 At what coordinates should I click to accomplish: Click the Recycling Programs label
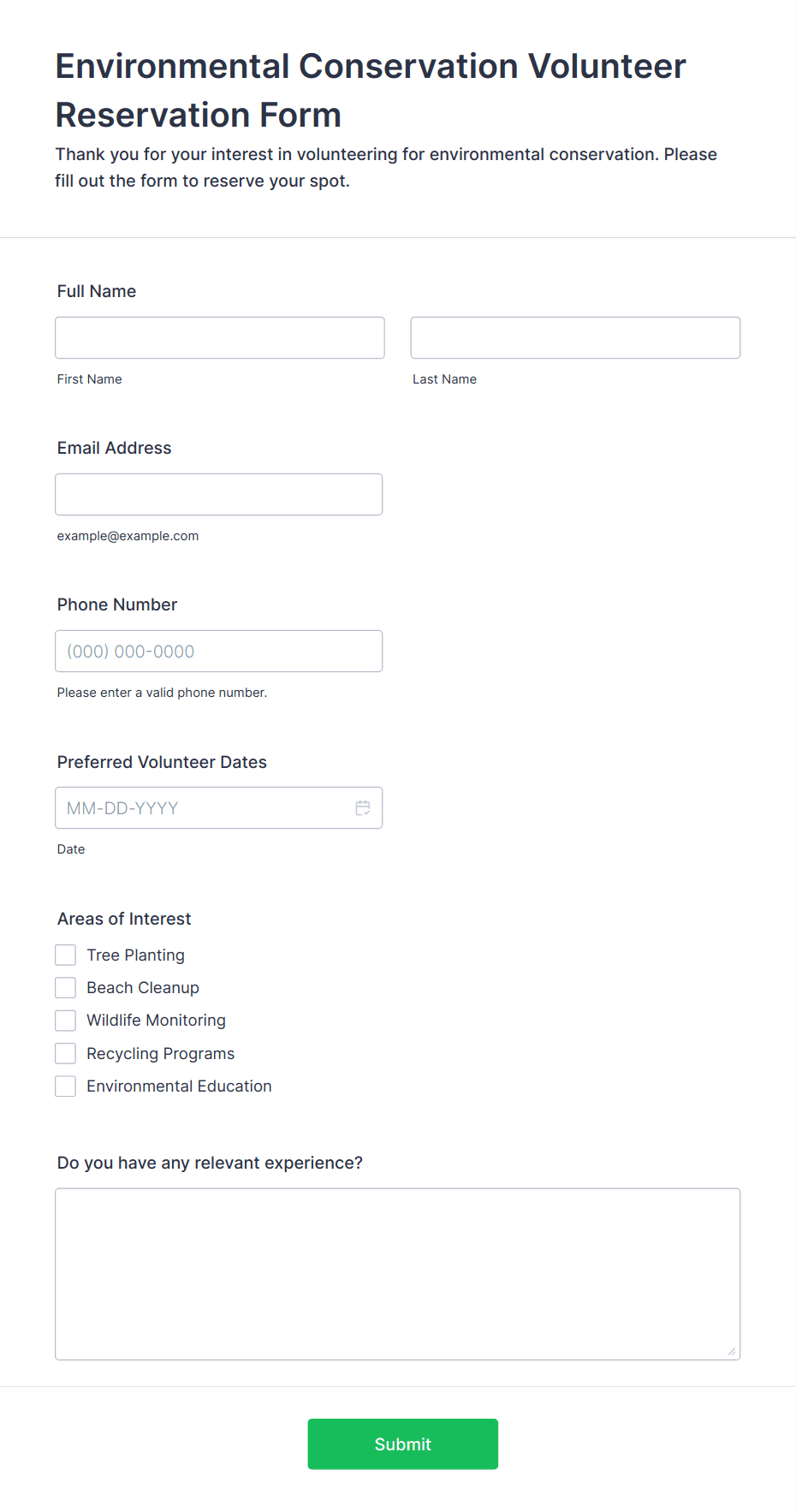160,1053
